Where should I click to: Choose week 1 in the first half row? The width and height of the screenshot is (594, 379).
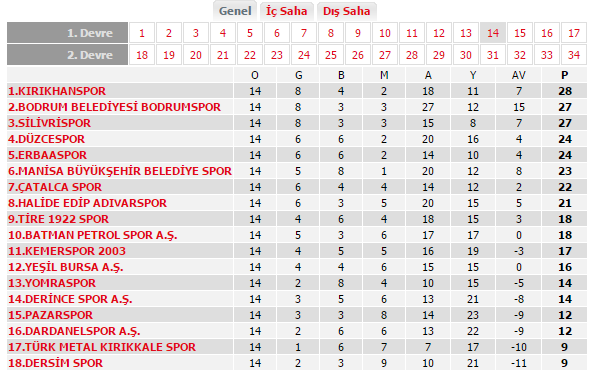click(x=142, y=33)
